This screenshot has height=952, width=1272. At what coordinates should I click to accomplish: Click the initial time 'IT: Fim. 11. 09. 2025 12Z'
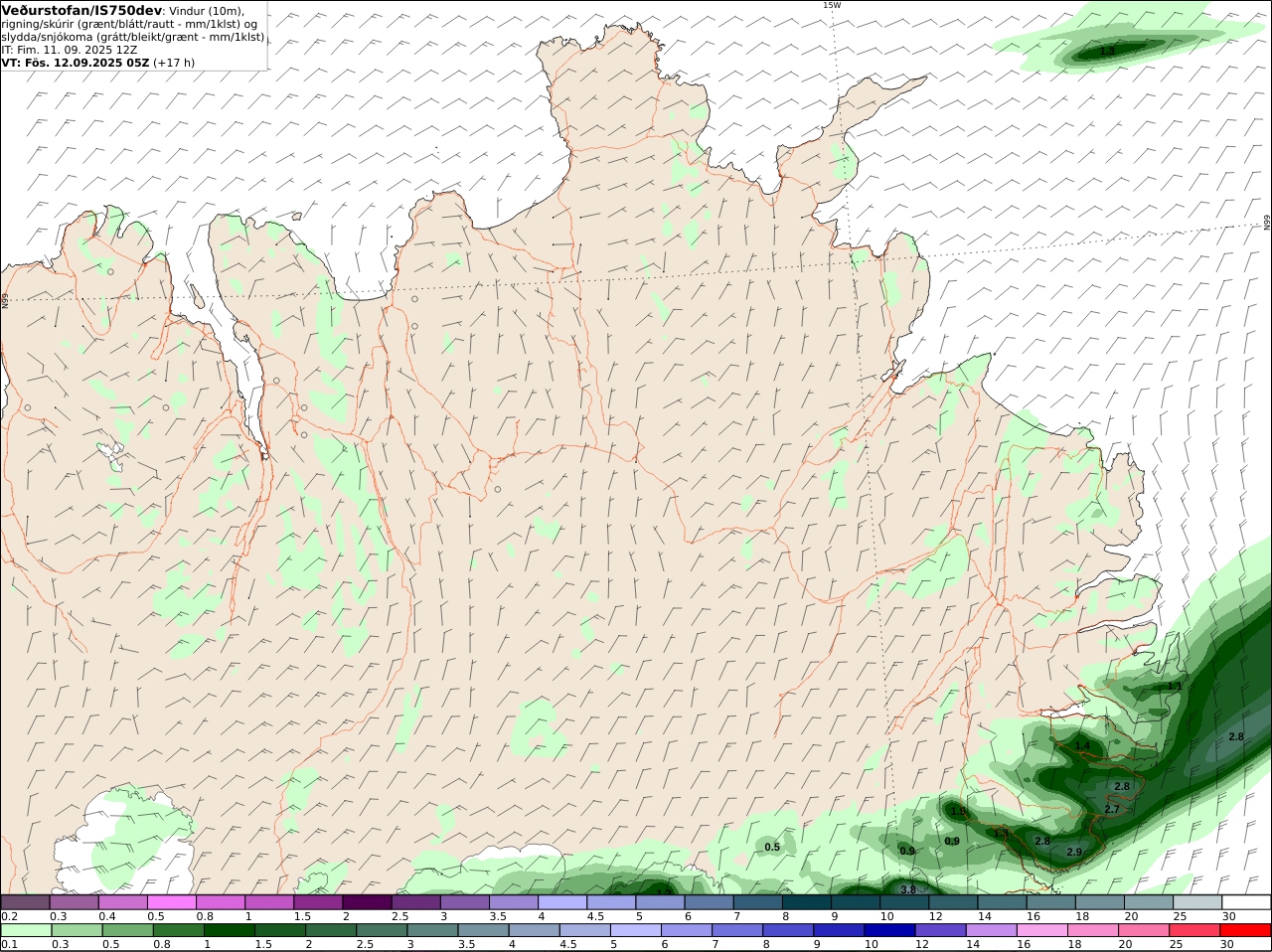[x=70, y=50]
